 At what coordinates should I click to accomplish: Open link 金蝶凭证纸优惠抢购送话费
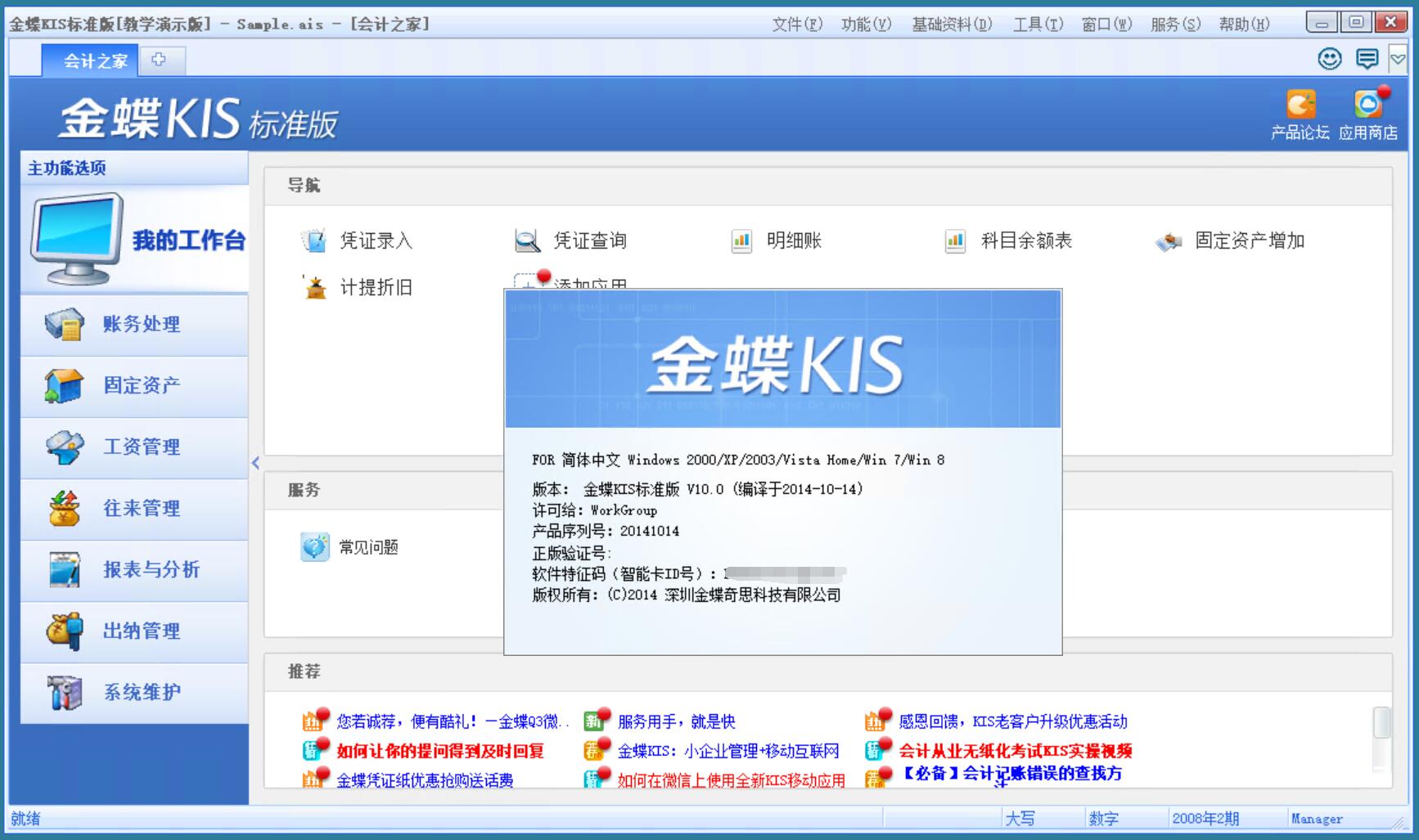pyautogui.click(x=425, y=780)
